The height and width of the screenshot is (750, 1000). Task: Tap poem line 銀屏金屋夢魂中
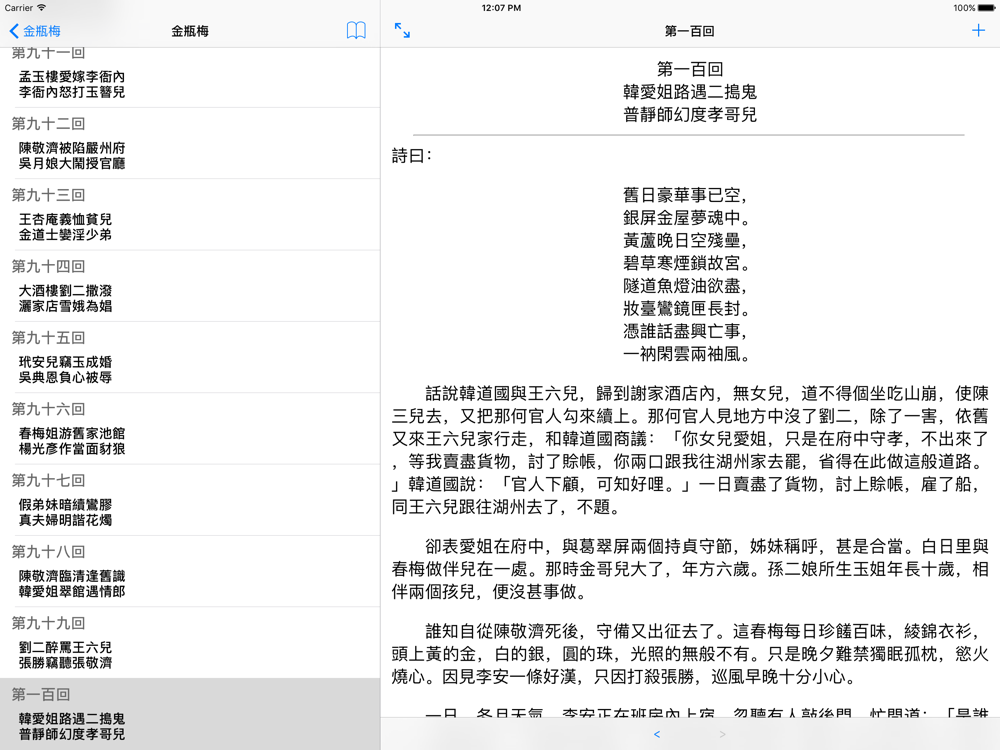(686, 218)
